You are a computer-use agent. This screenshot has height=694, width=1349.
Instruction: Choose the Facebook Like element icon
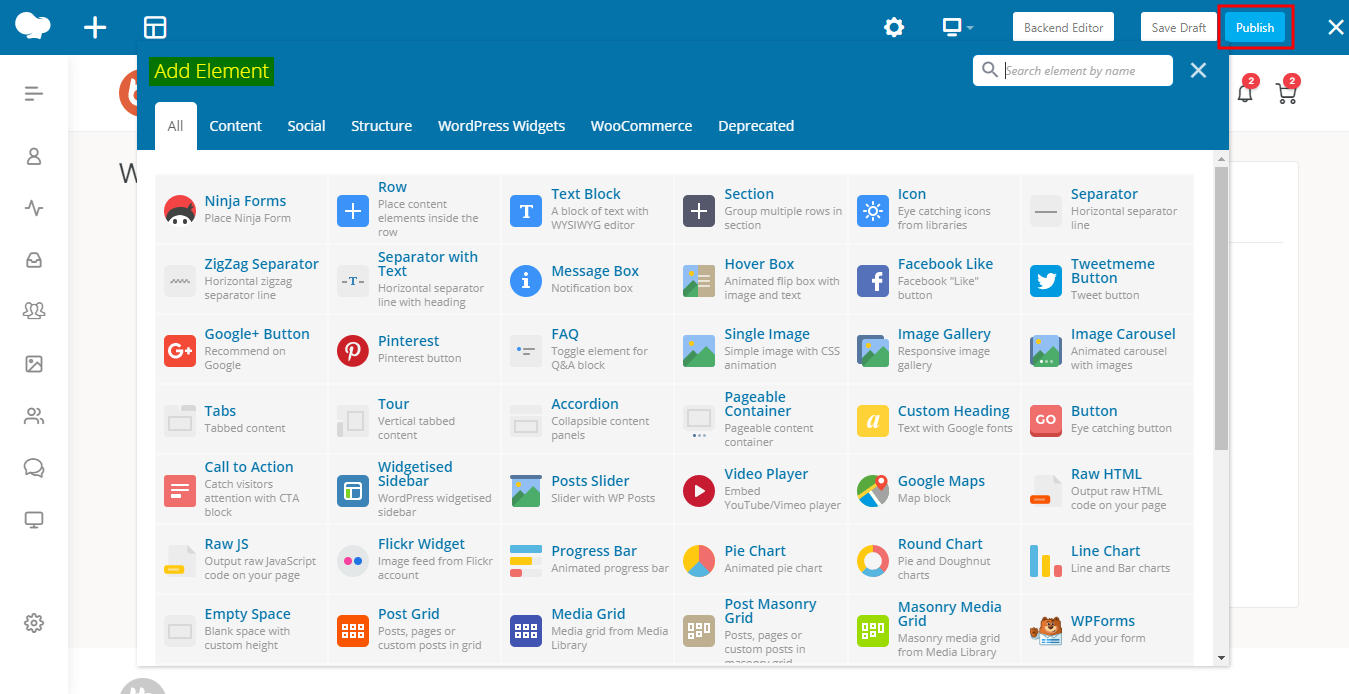click(x=873, y=281)
